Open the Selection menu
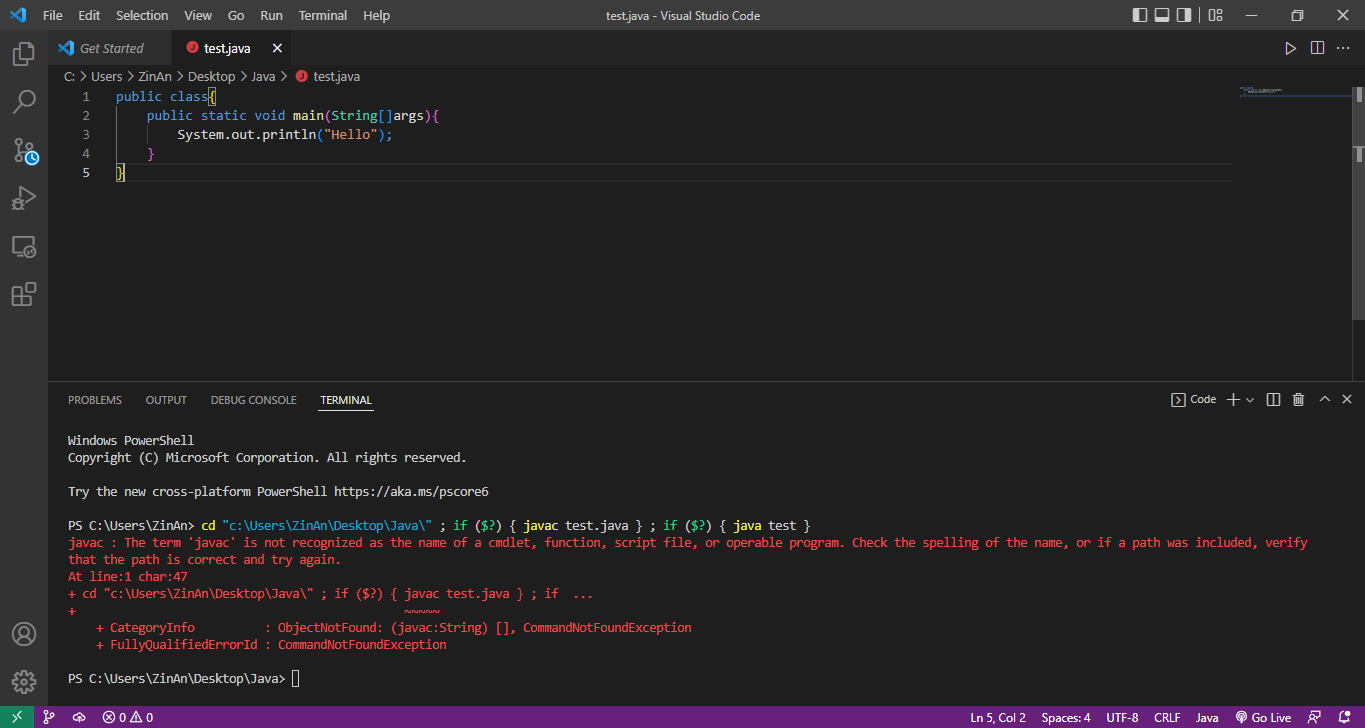The width and height of the screenshot is (1365, 728). [x=142, y=15]
